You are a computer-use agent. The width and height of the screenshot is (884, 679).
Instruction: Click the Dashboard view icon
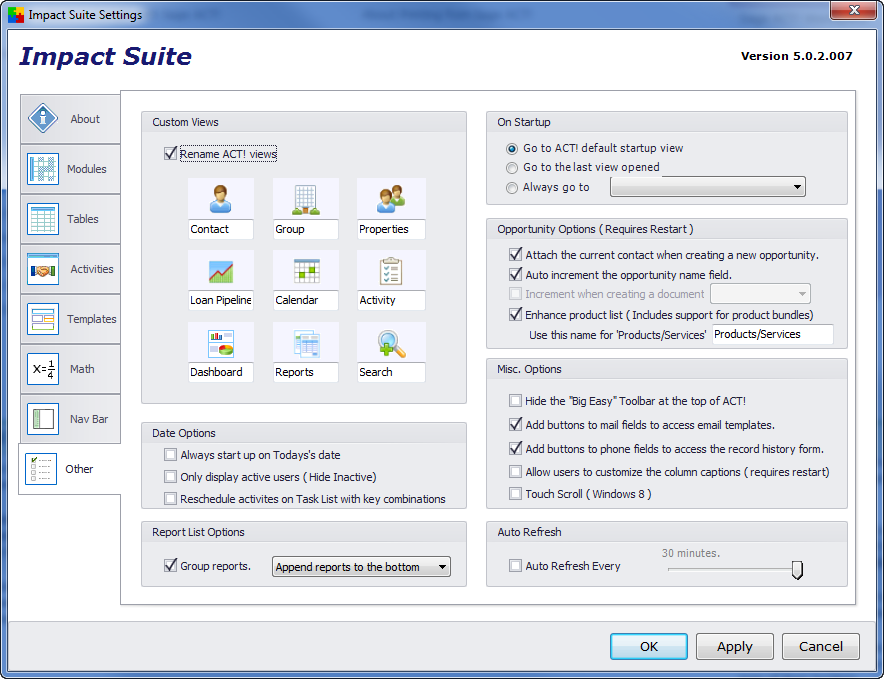point(221,343)
